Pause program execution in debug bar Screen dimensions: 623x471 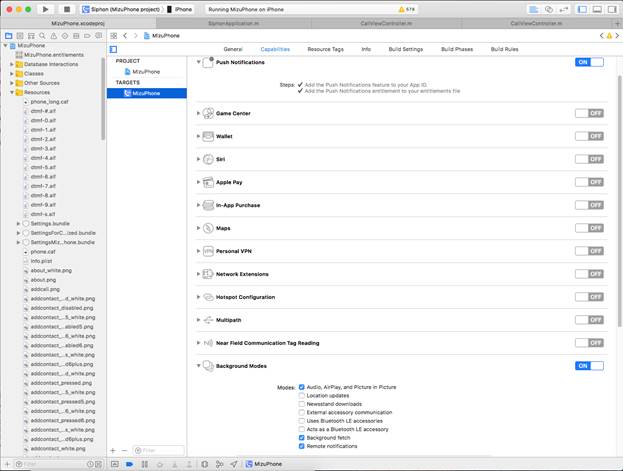(145, 464)
